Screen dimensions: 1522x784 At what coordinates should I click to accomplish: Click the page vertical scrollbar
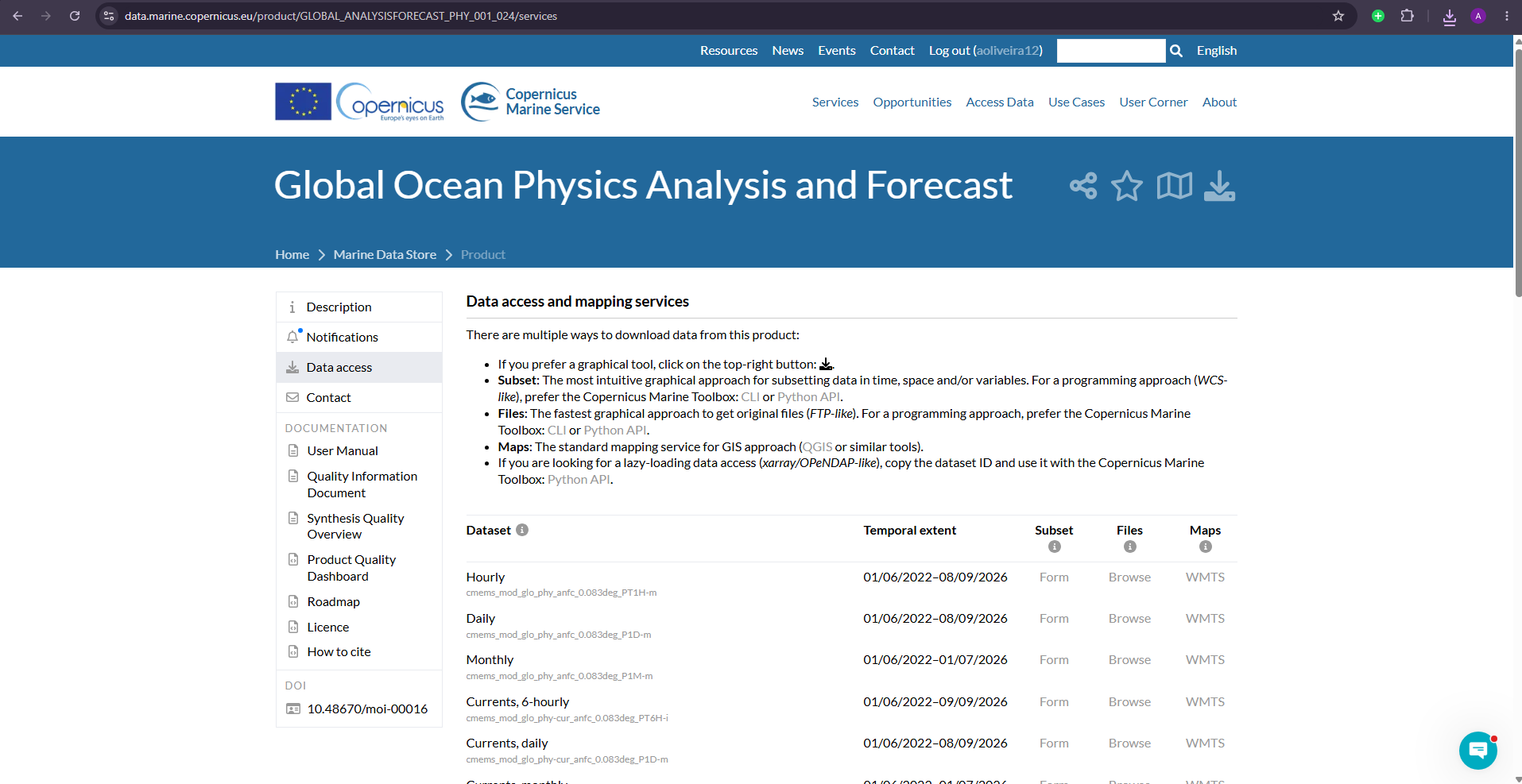coord(1517,173)
